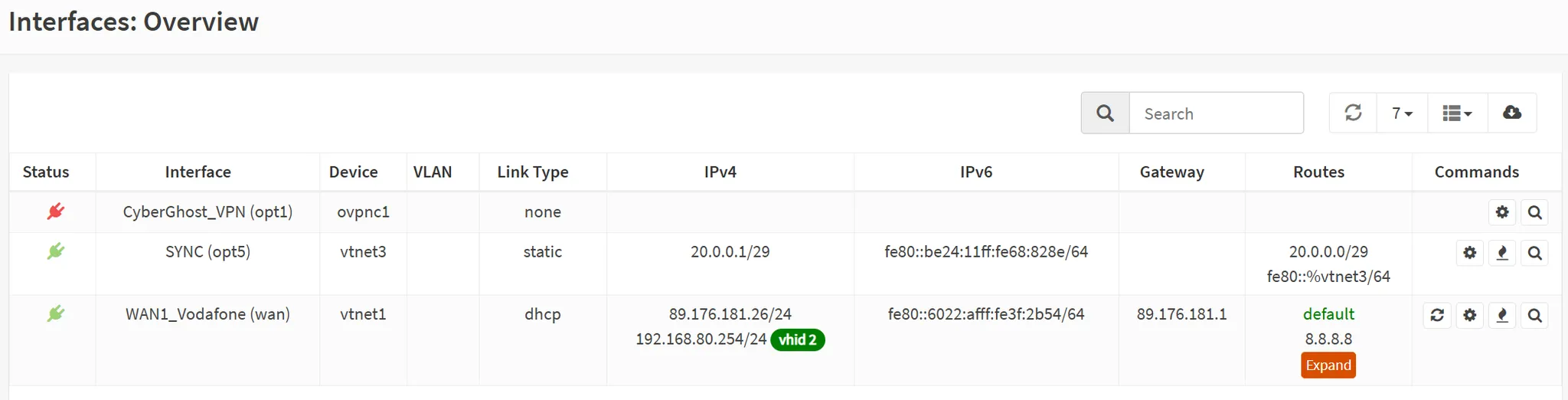Sort table by Interface column header

tap(198, 172)
